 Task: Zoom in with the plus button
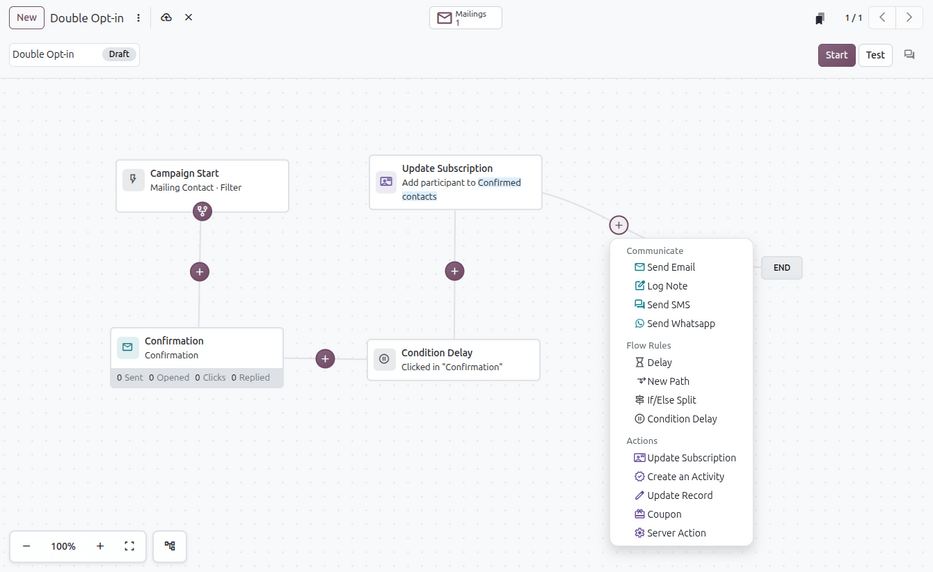pos(100,546)
